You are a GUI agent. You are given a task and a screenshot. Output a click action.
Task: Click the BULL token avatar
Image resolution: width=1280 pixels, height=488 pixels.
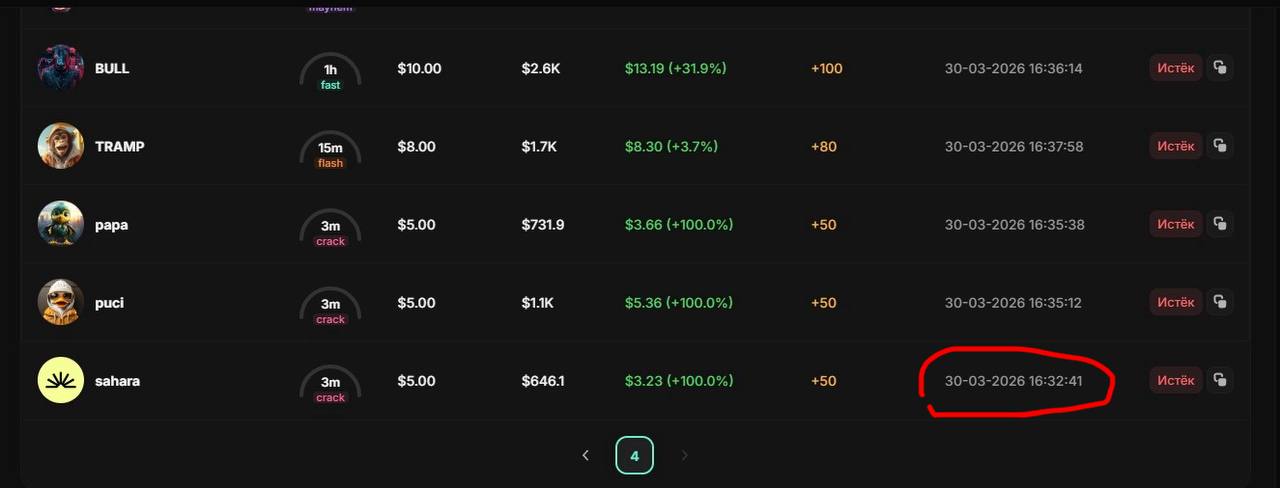pyautogui.click(x=60, y=68)
